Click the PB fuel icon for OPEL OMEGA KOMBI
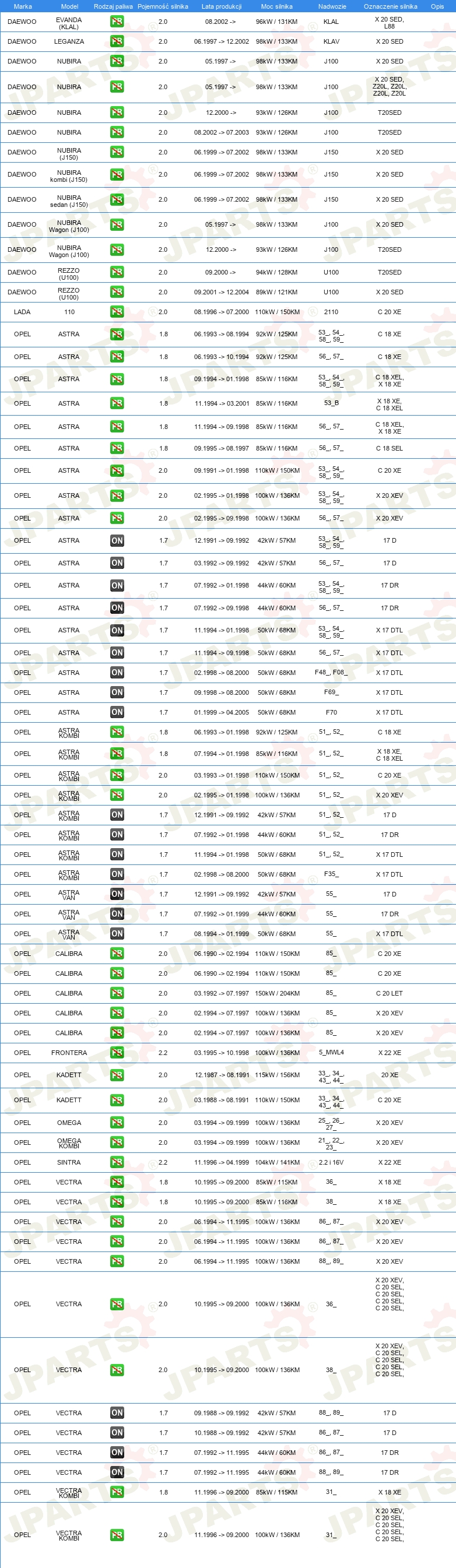Image resolution: width=456 pixels, height=1568 pixels. pos(117,1142)
